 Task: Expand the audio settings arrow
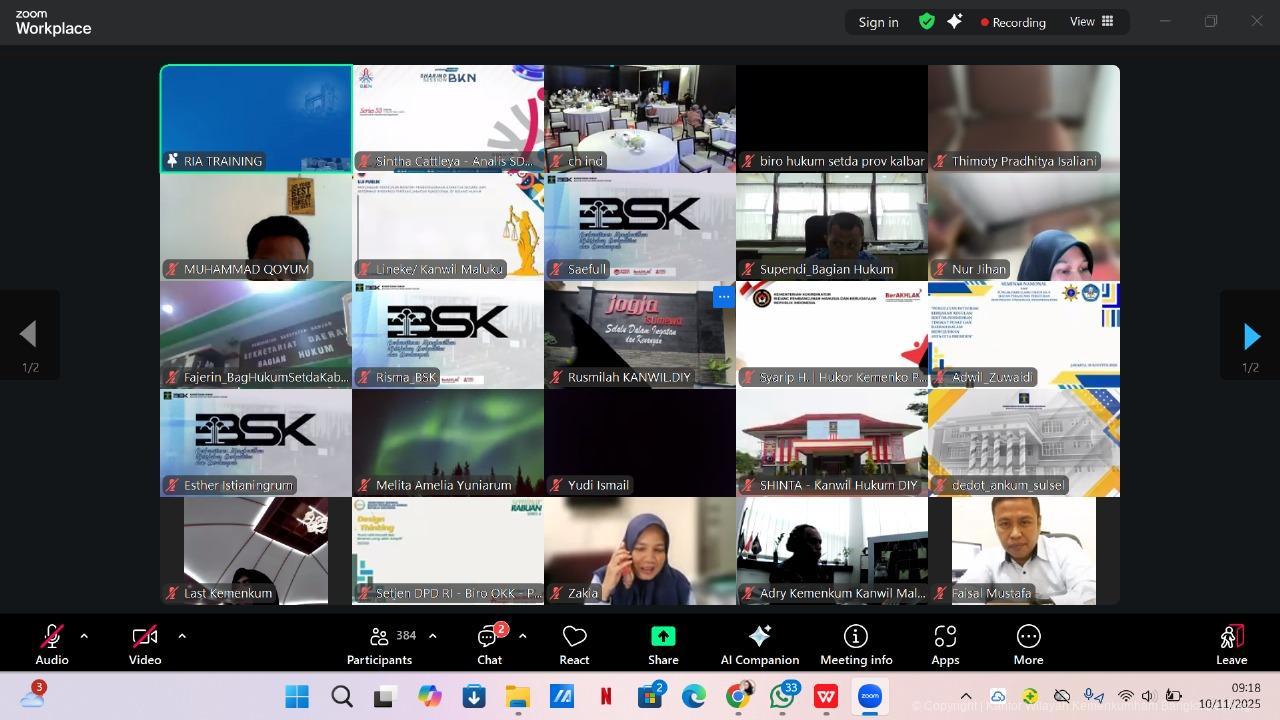coord(84,636)
